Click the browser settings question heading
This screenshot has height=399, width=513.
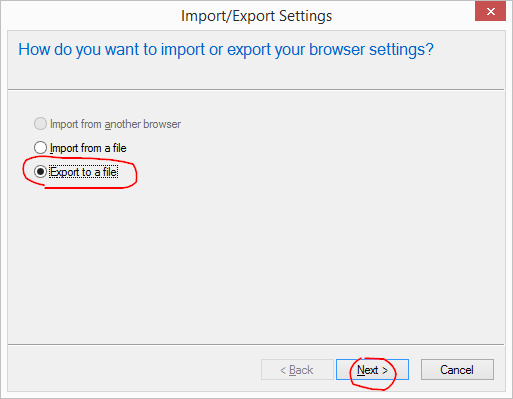(x=226, y=50)
